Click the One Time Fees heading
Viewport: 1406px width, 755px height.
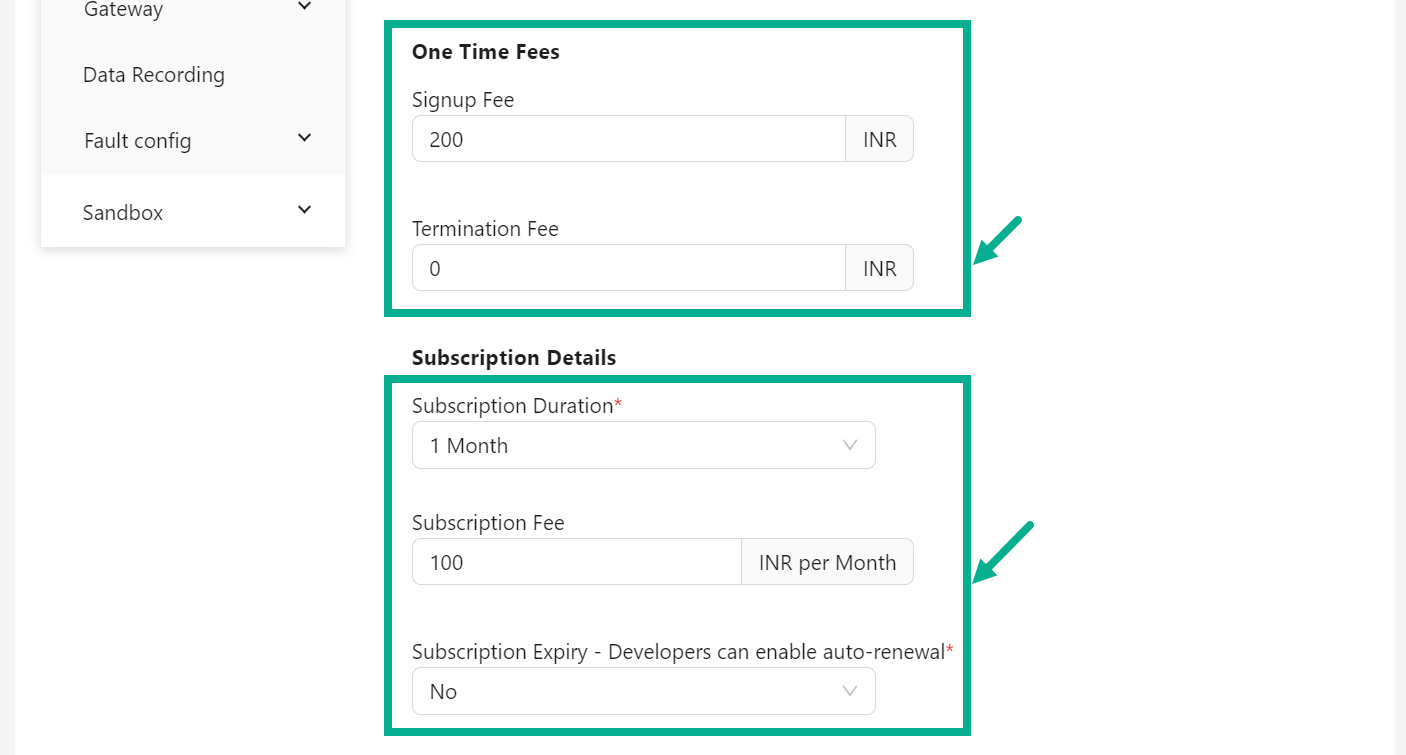pyautogui.click(x=486, y=52)
